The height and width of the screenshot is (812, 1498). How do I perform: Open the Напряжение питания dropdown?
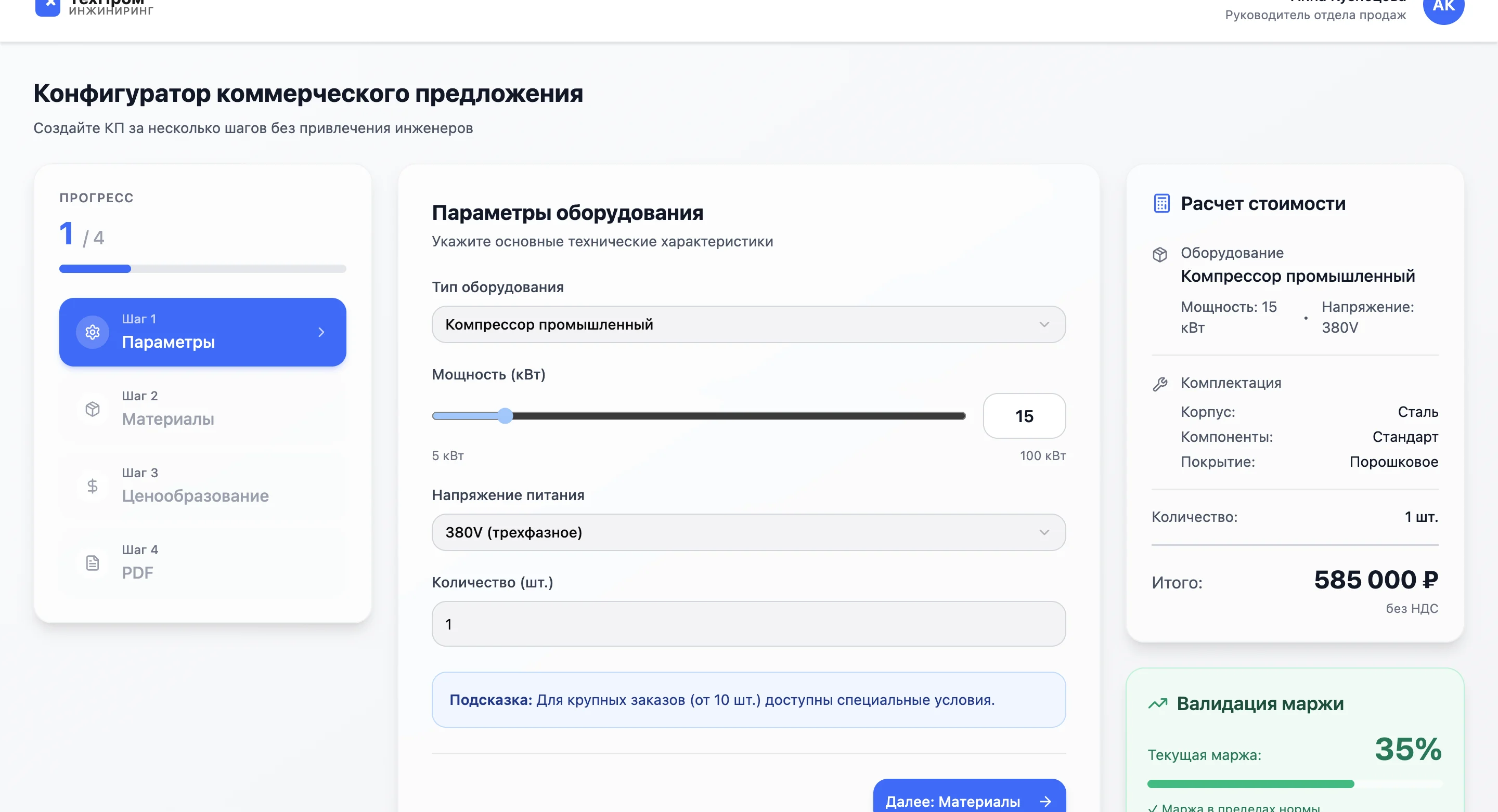tap(749, 532)
